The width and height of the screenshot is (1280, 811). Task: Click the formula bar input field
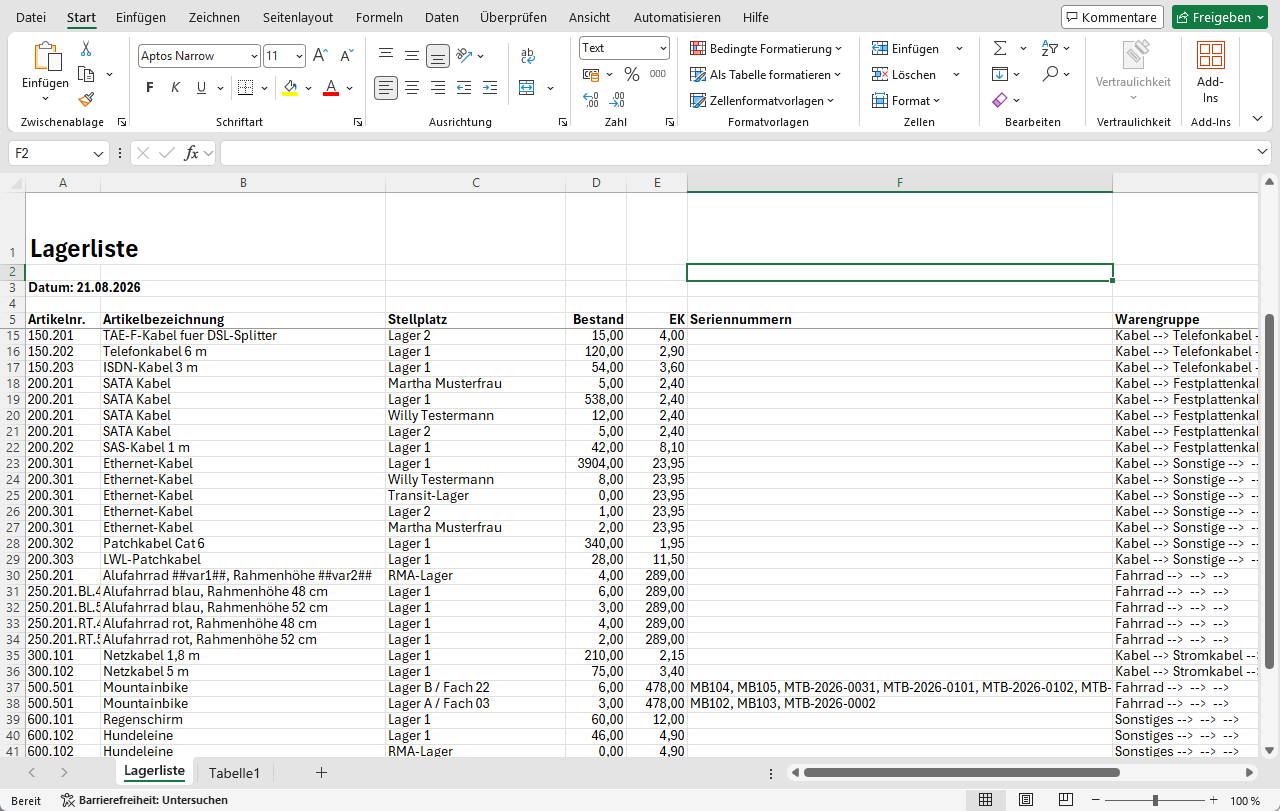tap(738, 153)
